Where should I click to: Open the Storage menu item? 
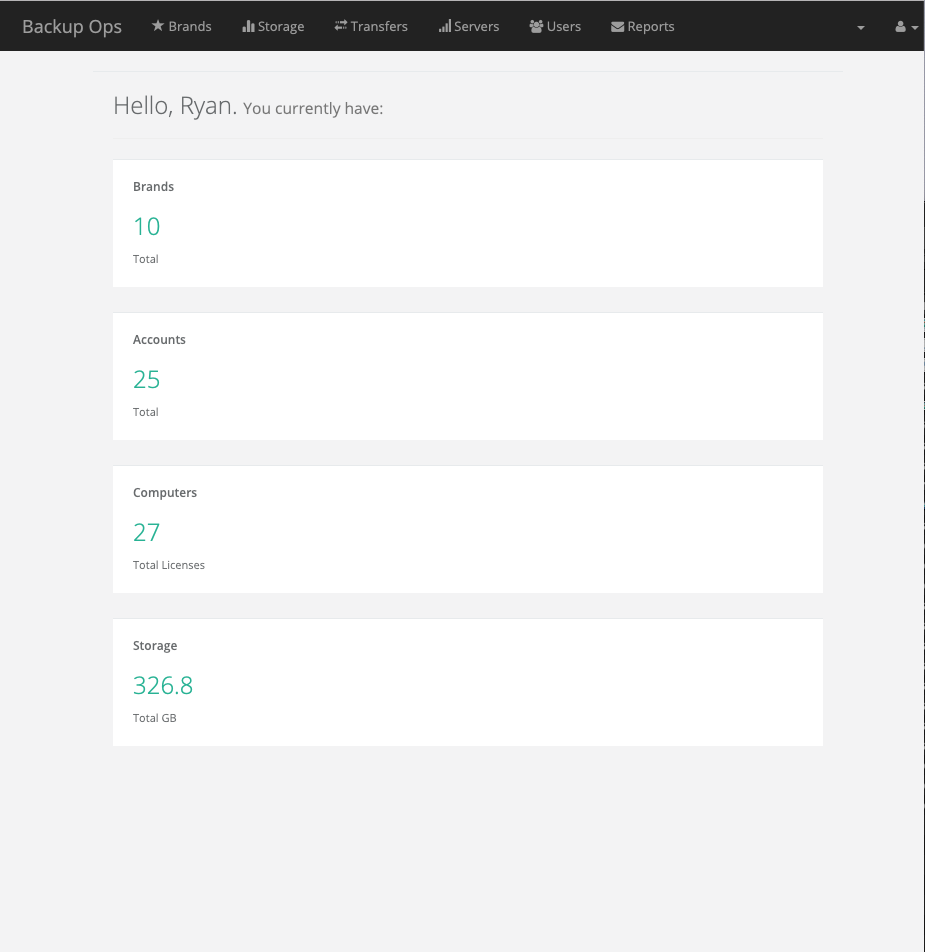pyautogui.click(x=273, y=26)
